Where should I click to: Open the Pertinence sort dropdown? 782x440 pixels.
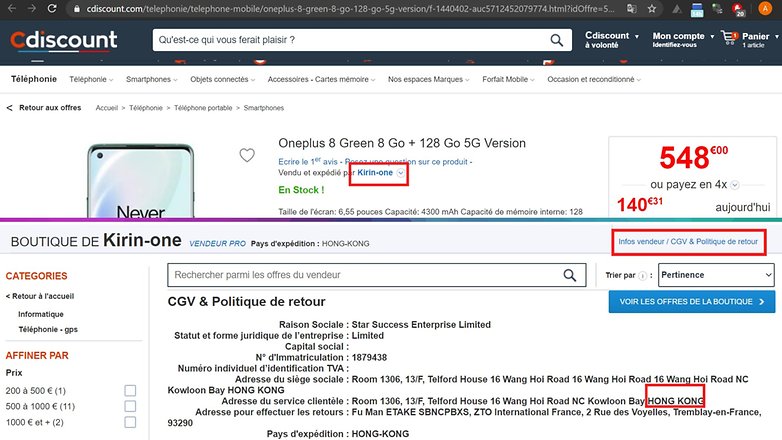[716, 275]
